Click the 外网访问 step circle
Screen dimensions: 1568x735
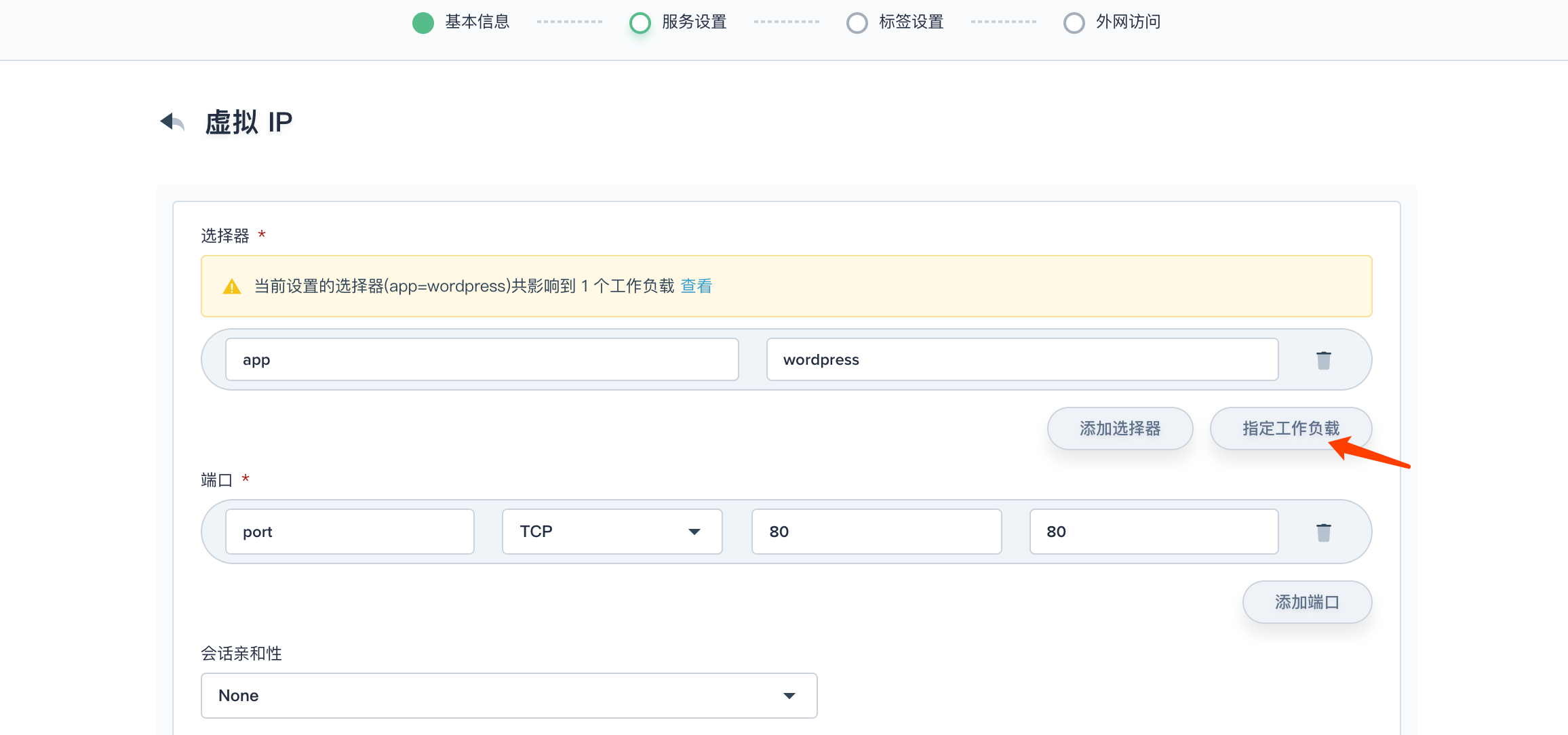click(x=1074, y=22)
